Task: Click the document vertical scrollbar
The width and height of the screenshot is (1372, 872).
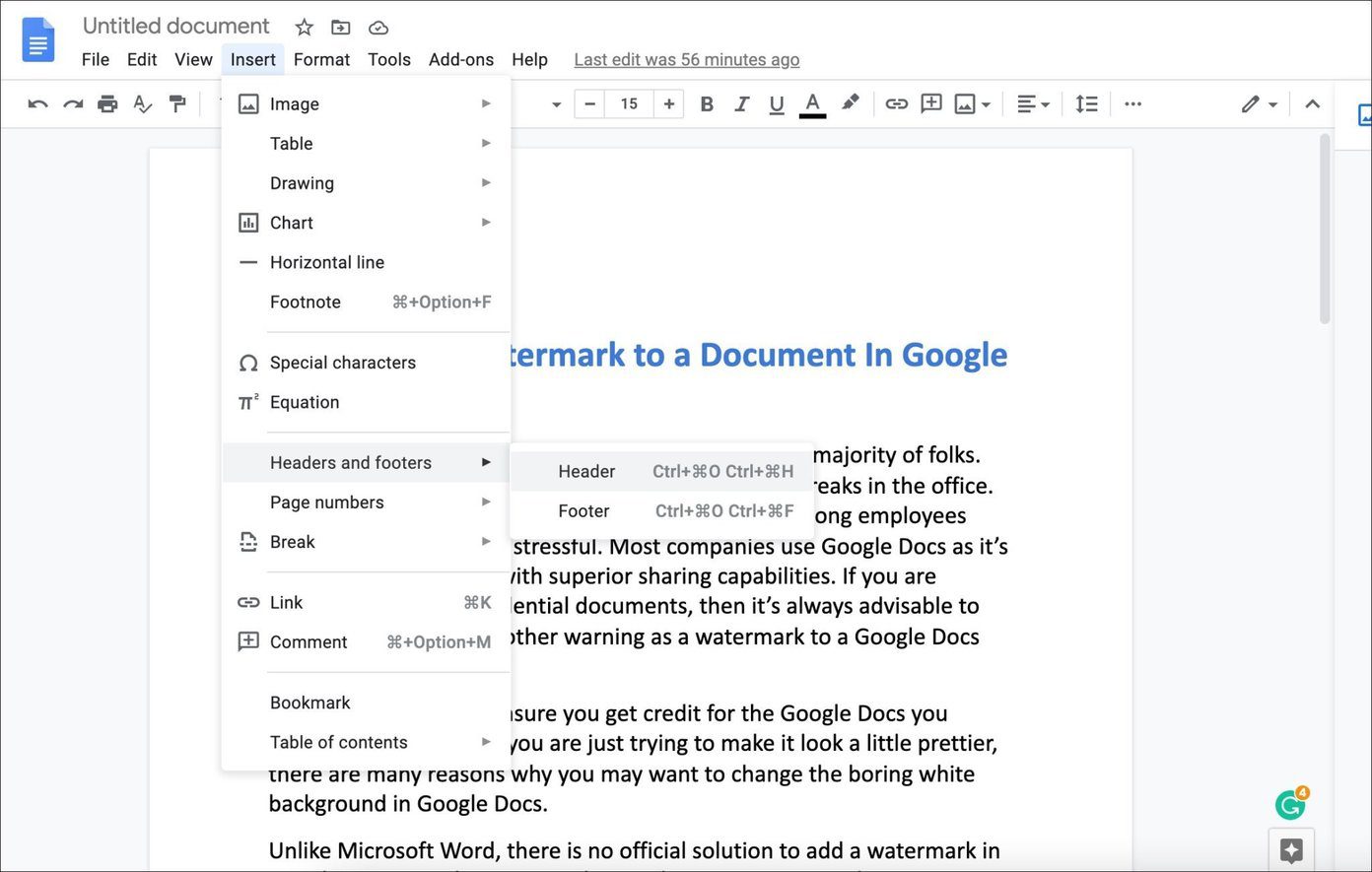Action: 1325,229
